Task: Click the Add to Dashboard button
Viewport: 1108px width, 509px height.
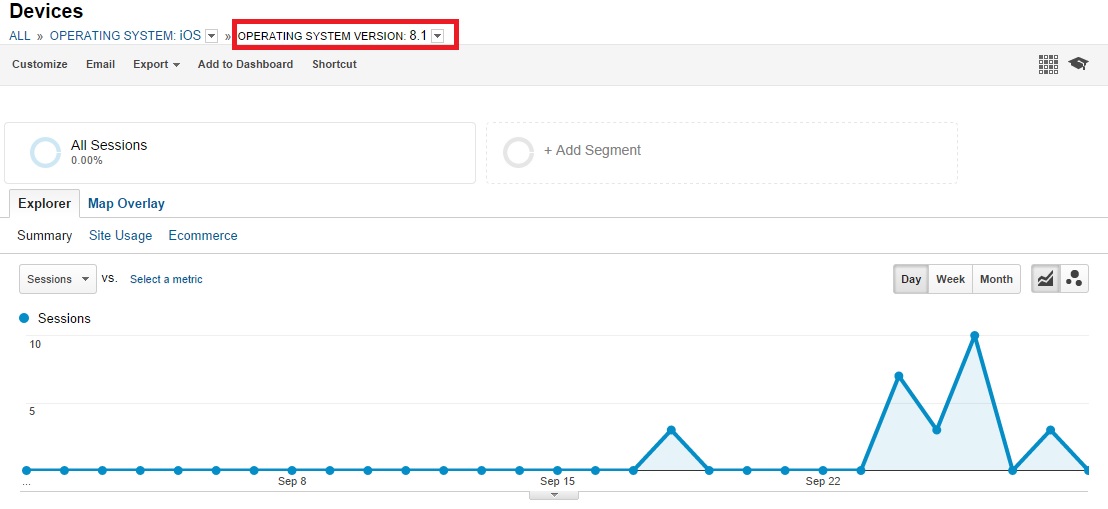Action: [245, 64]
